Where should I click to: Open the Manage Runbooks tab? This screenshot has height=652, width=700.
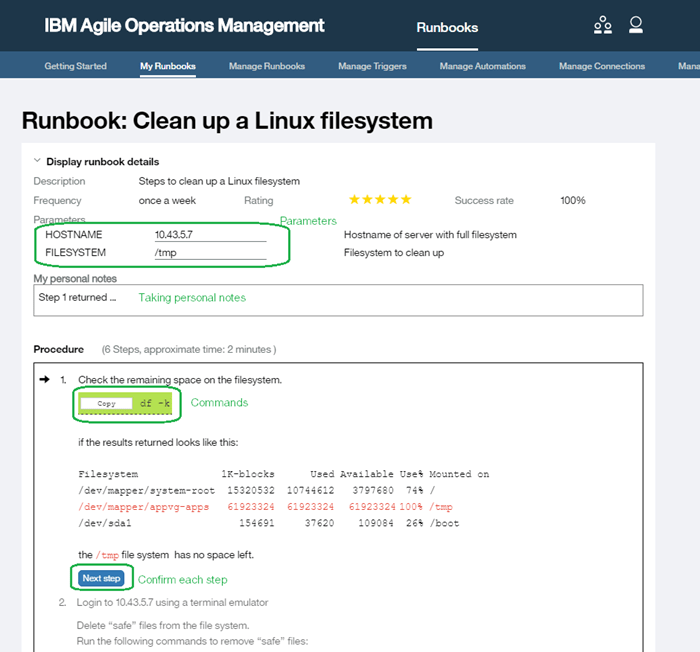[267, 66]
